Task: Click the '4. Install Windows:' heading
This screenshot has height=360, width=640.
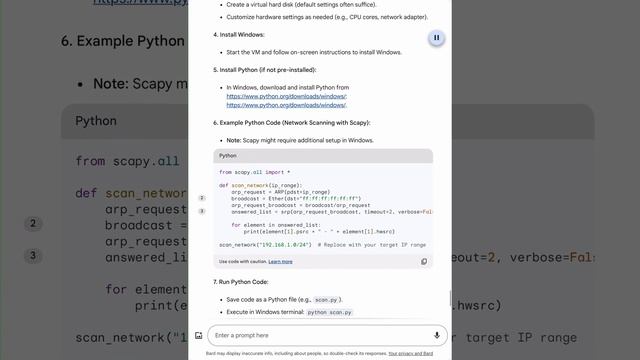Action: (x=239, y=35)
